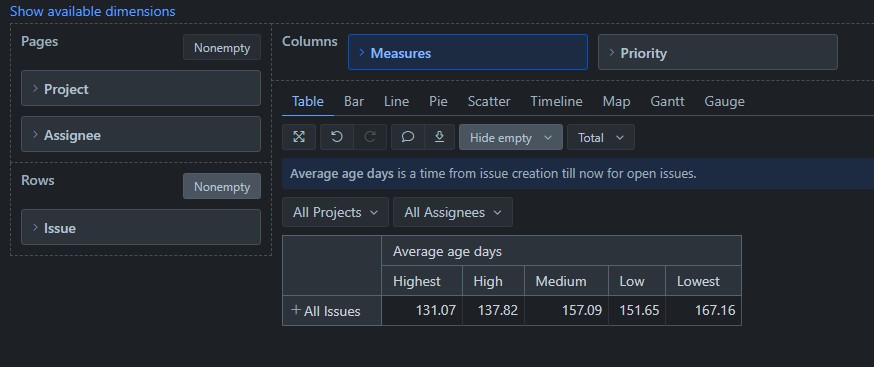Select the cell with value 137.82
Viewport: 874px width, 367px height.
pos(493,311)
